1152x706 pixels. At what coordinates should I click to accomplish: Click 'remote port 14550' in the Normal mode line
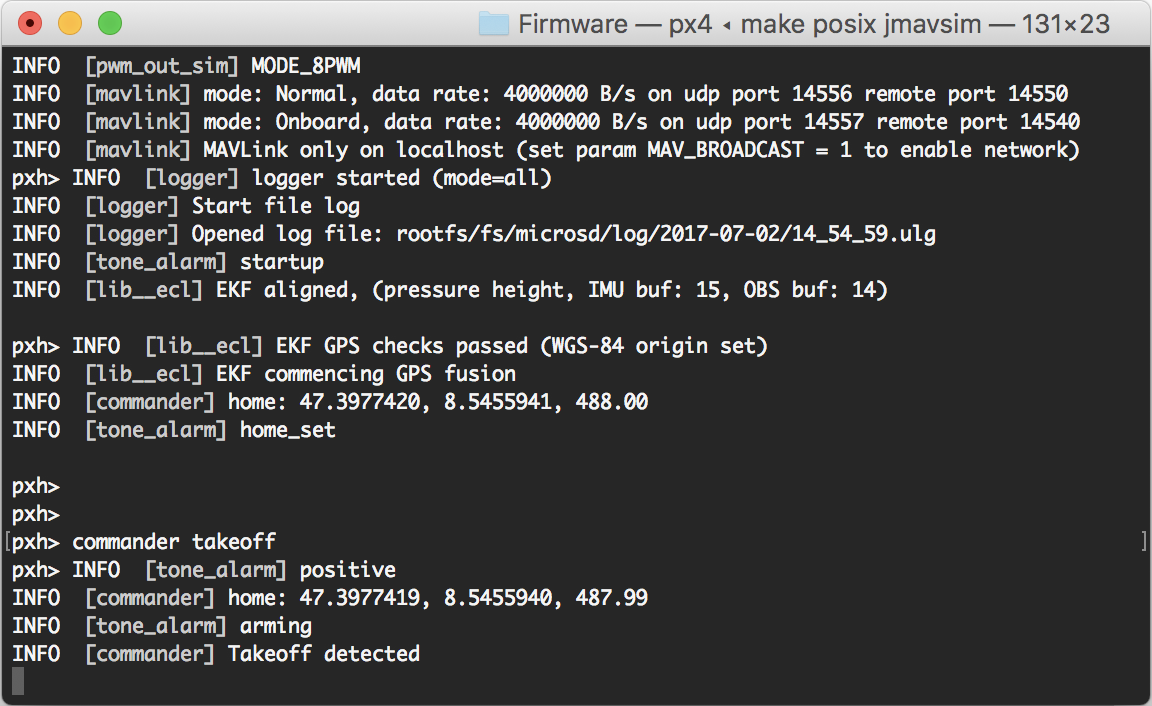(x=966, y=94)
